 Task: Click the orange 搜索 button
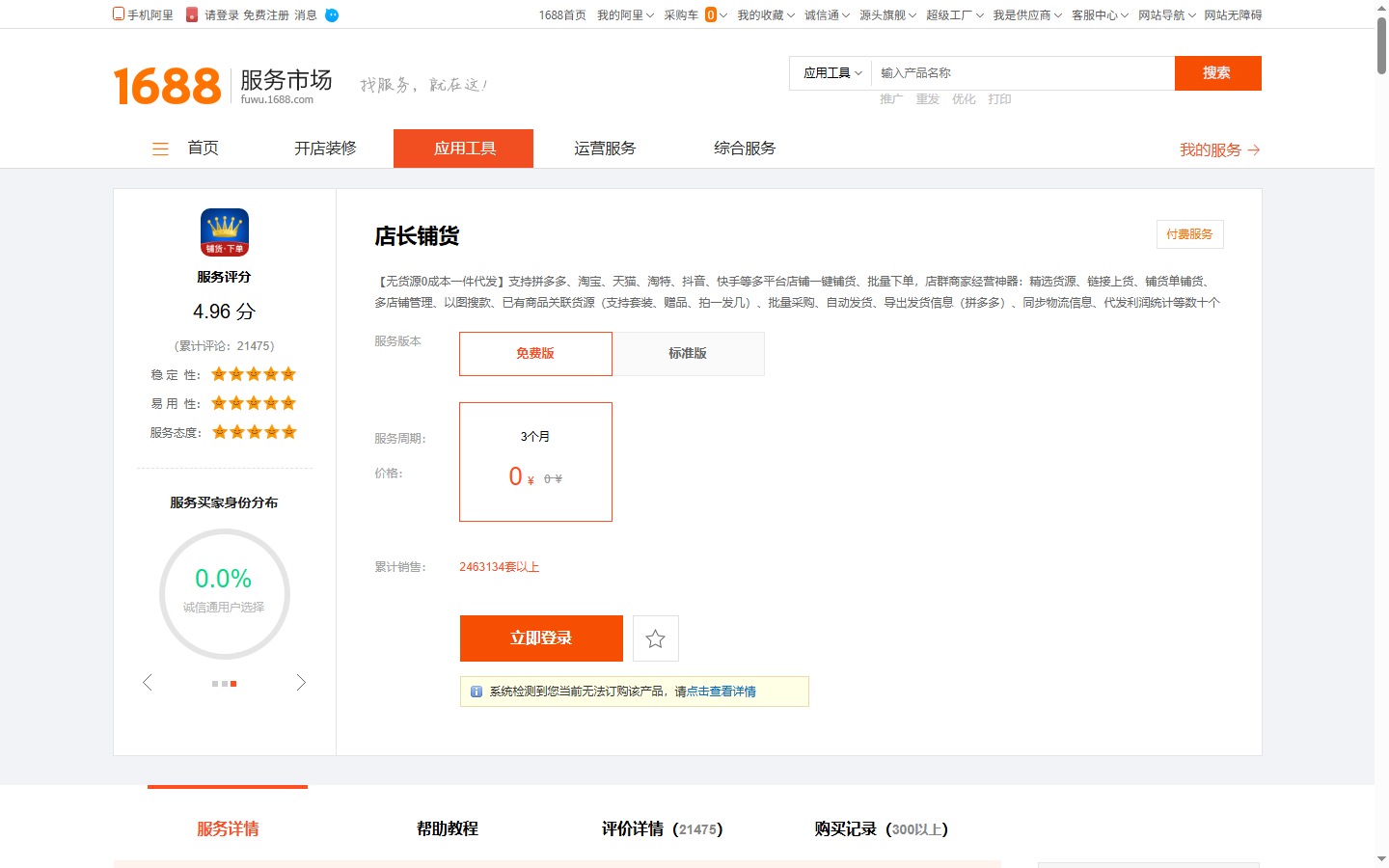point(1217,73)
